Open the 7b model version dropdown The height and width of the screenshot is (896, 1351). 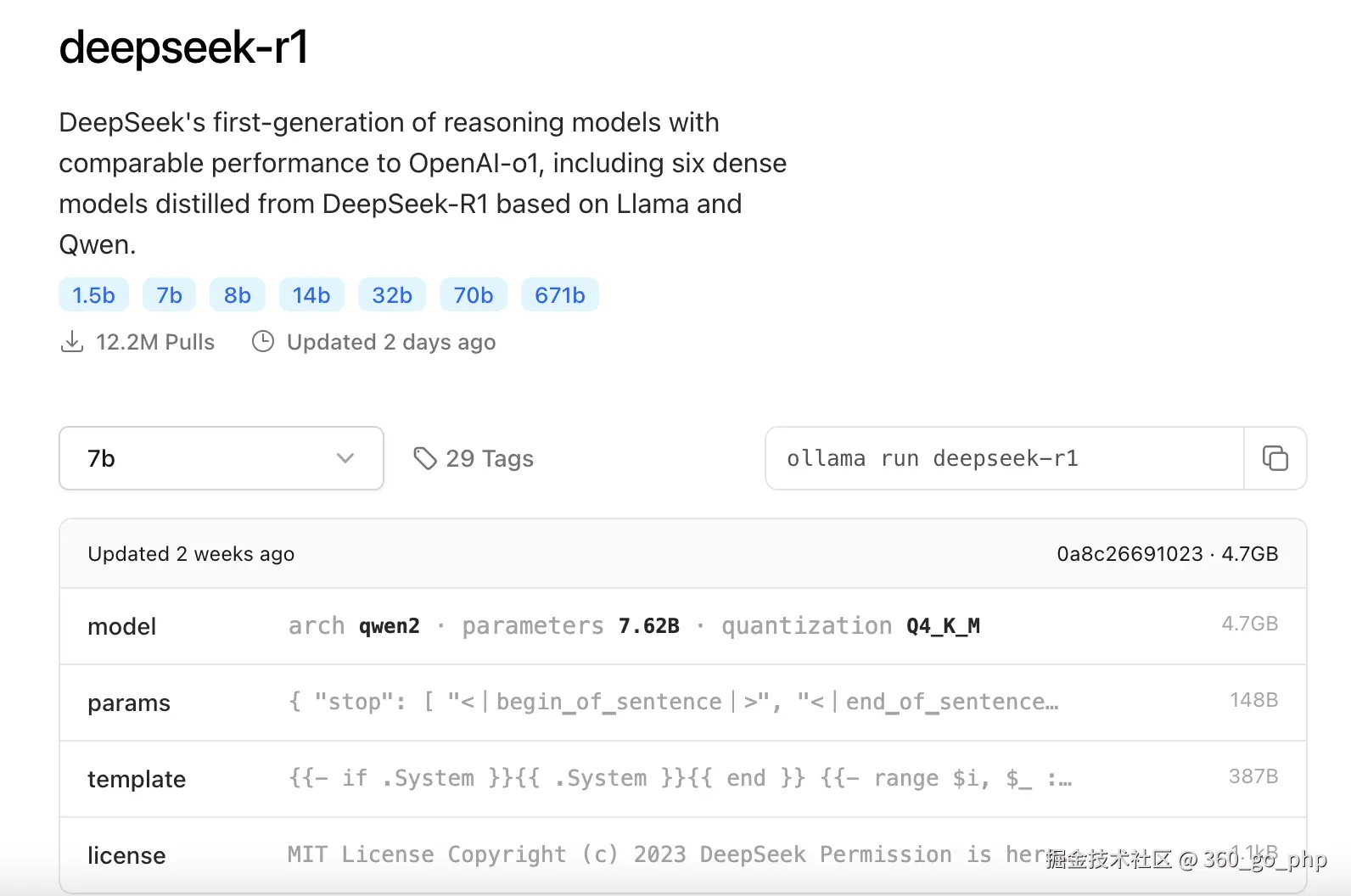(x=221, y=458)
